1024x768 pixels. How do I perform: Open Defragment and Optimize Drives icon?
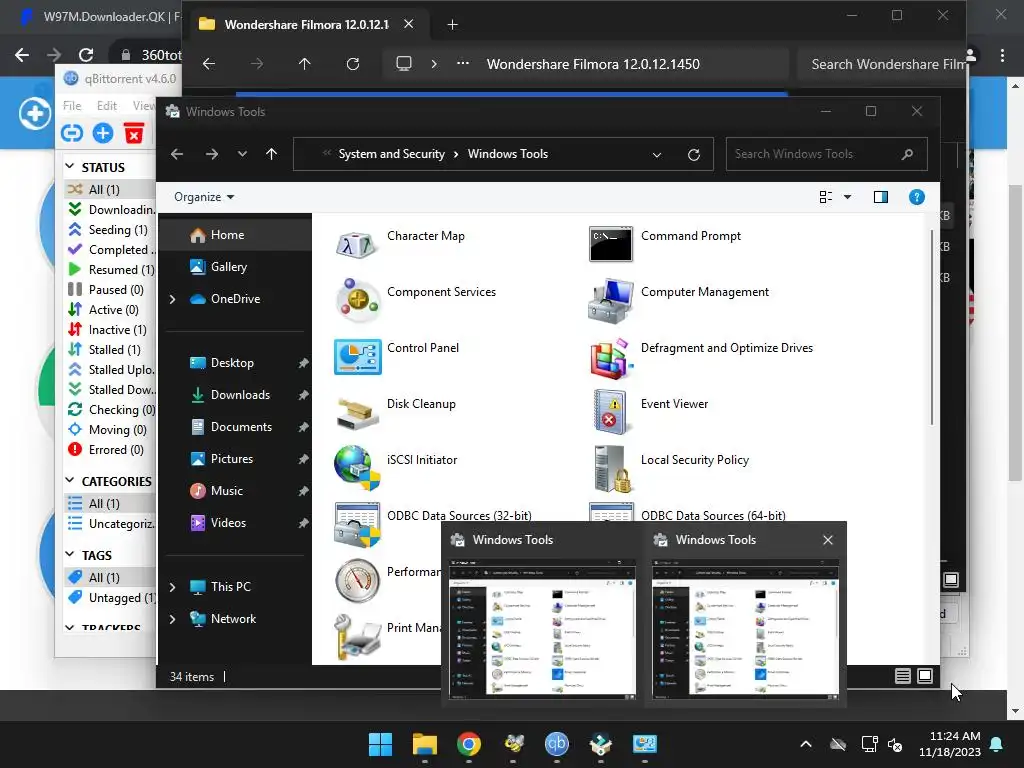611,358
